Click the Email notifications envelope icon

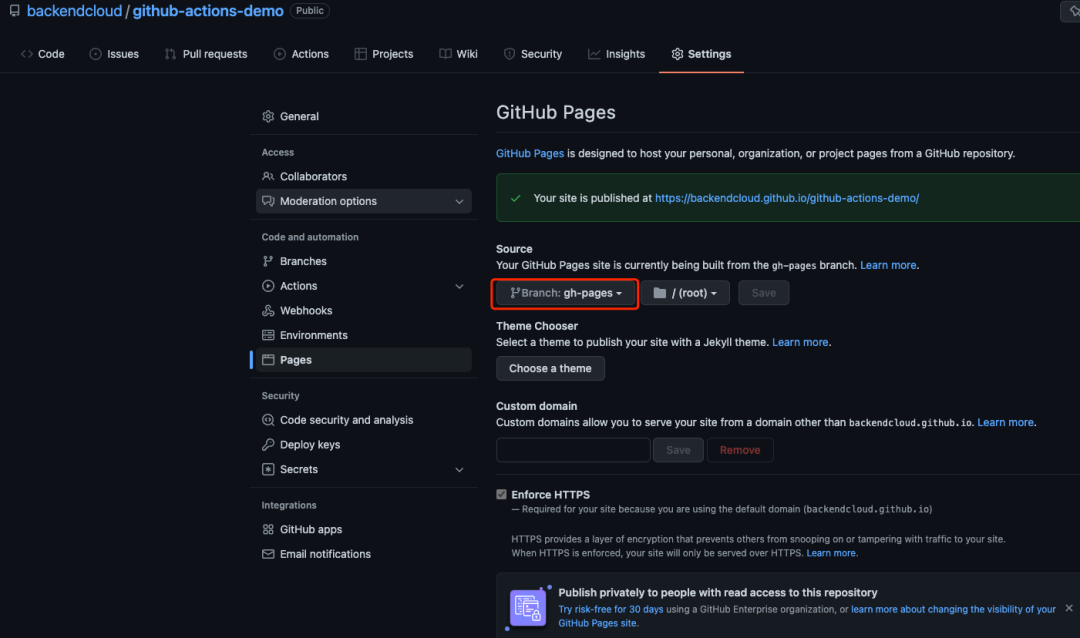268,554
